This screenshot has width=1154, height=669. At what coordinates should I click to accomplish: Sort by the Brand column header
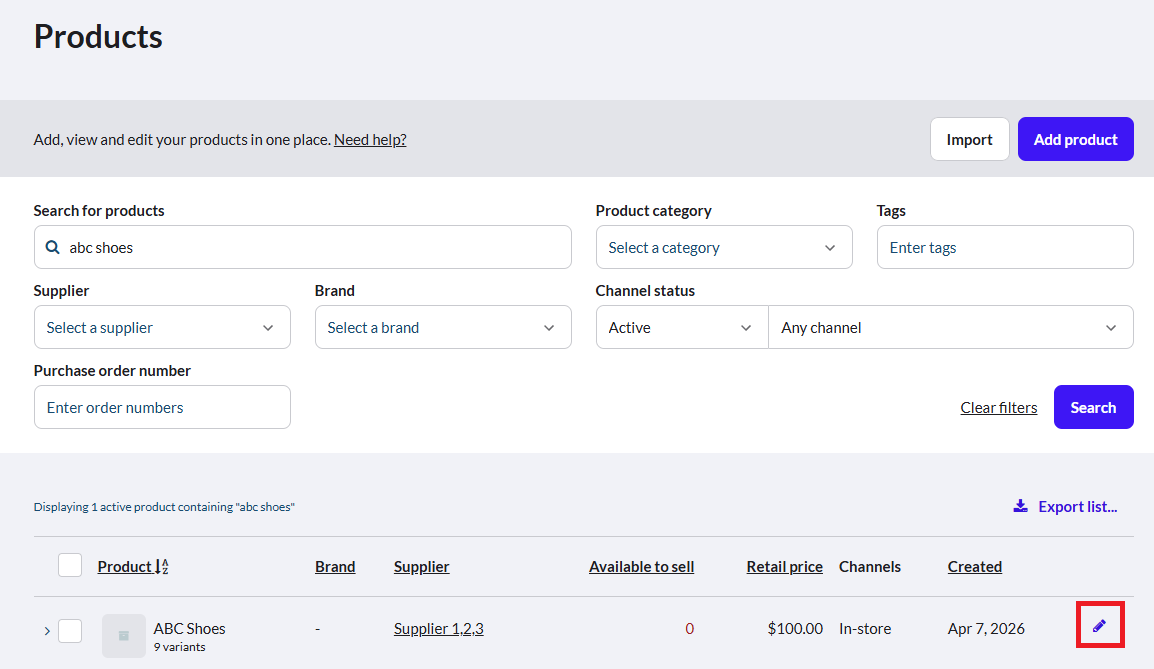click(335, 567)
